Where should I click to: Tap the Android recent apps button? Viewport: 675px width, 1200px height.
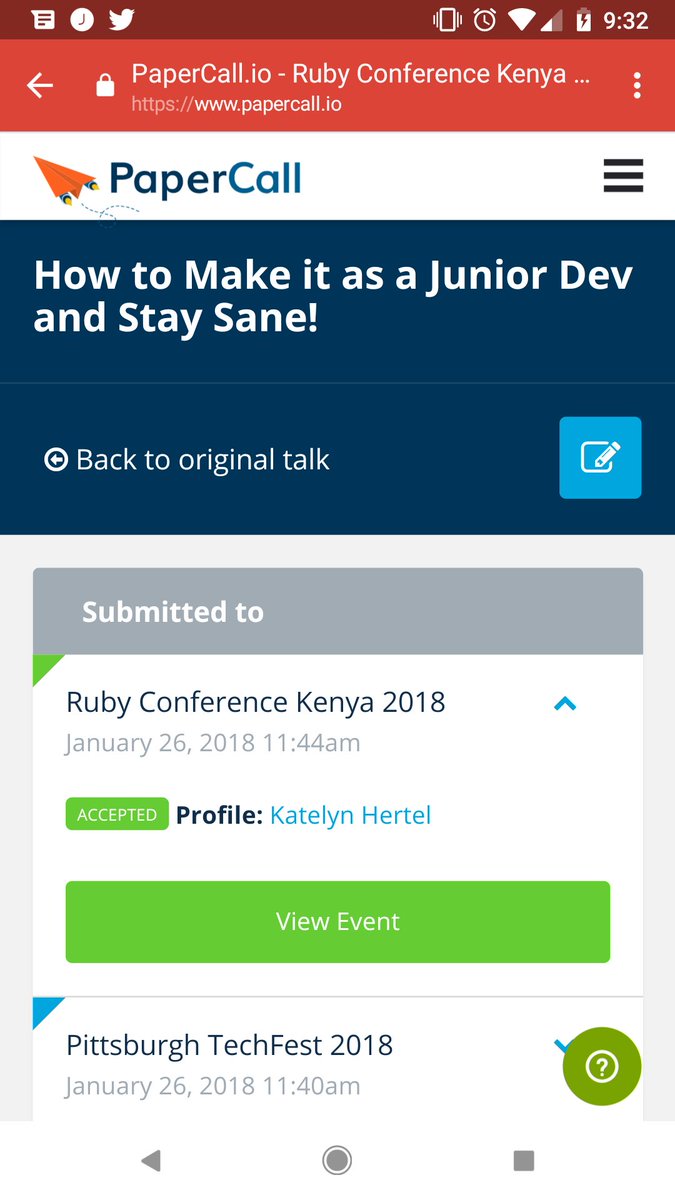(523, 1160)
